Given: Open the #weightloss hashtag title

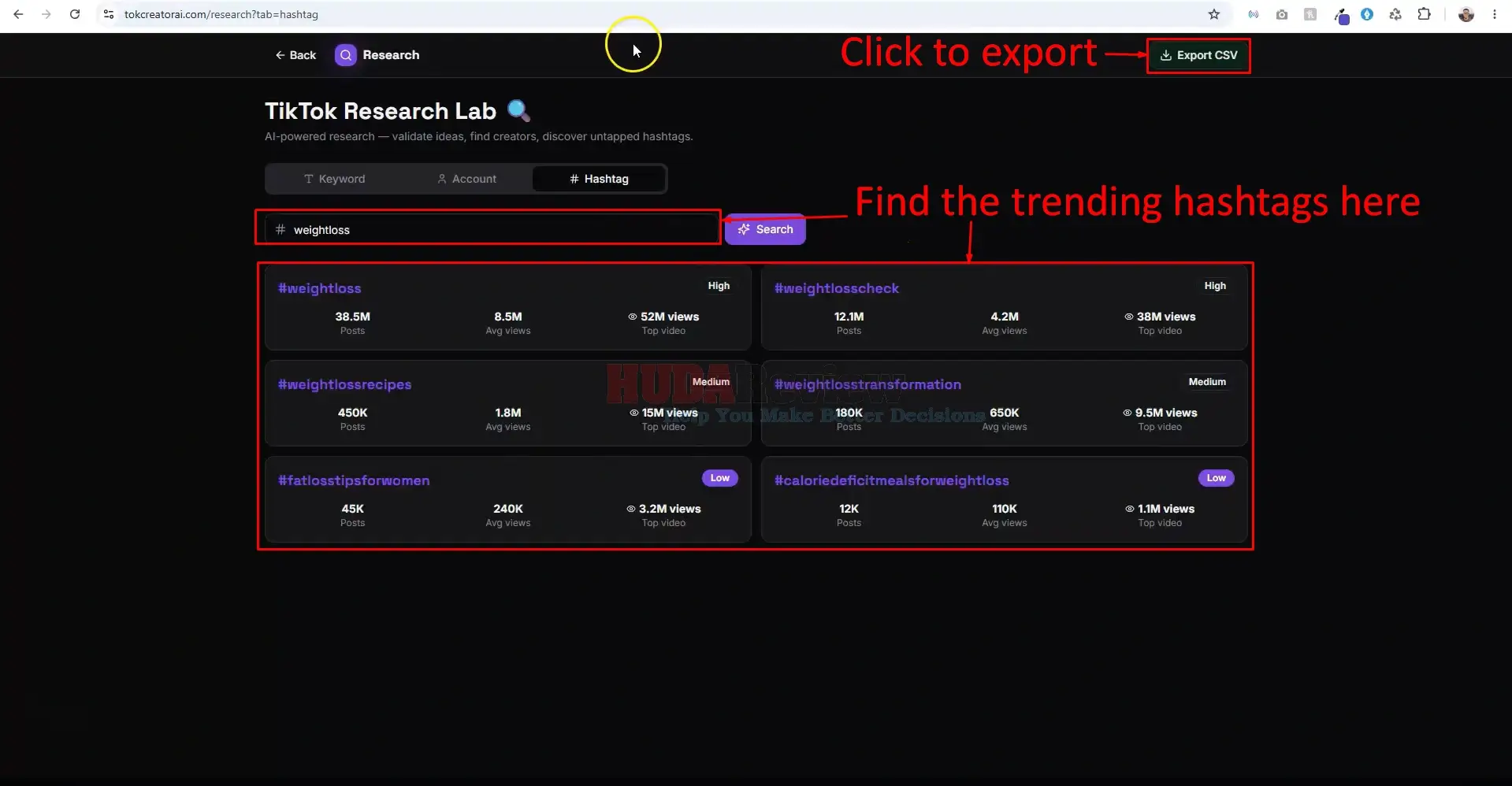Looking at the screenshot, I should (319, 288).
